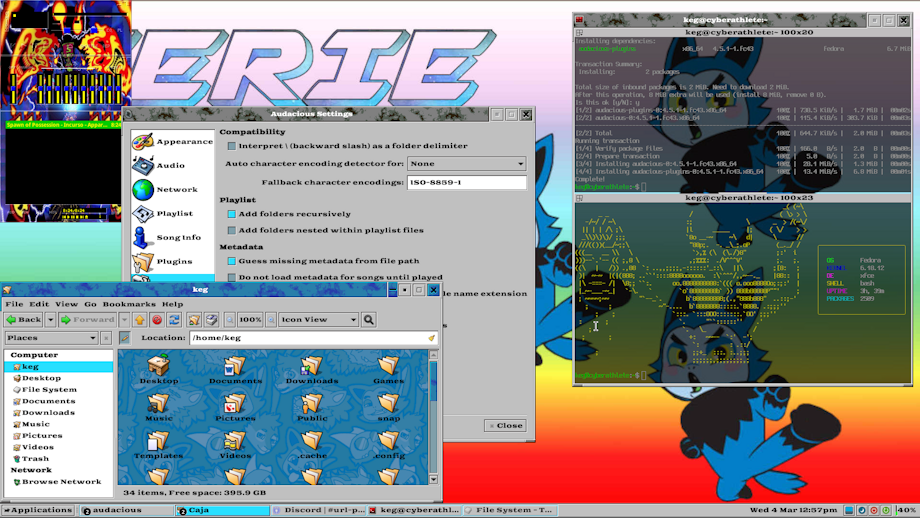Expand the Icon View mode dropdown

317,320
